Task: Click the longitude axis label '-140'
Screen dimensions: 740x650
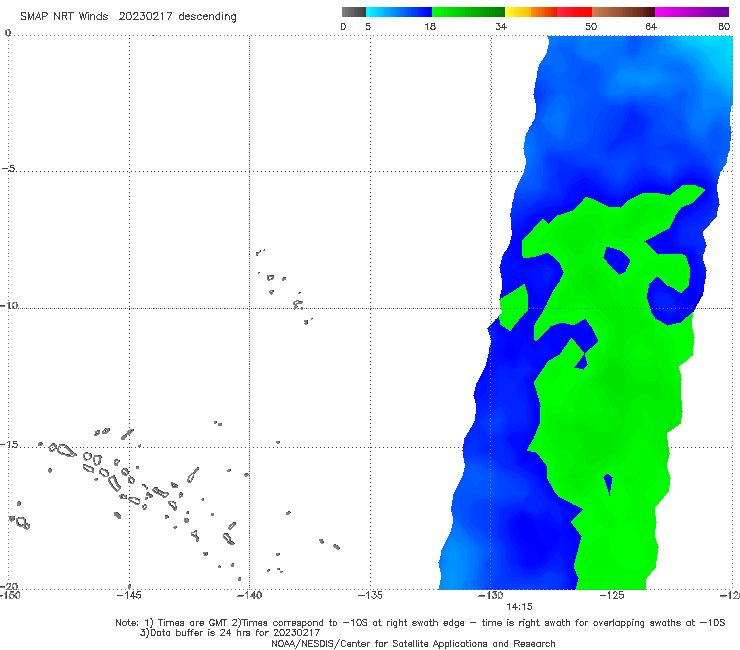Action: tap(249, 595)
